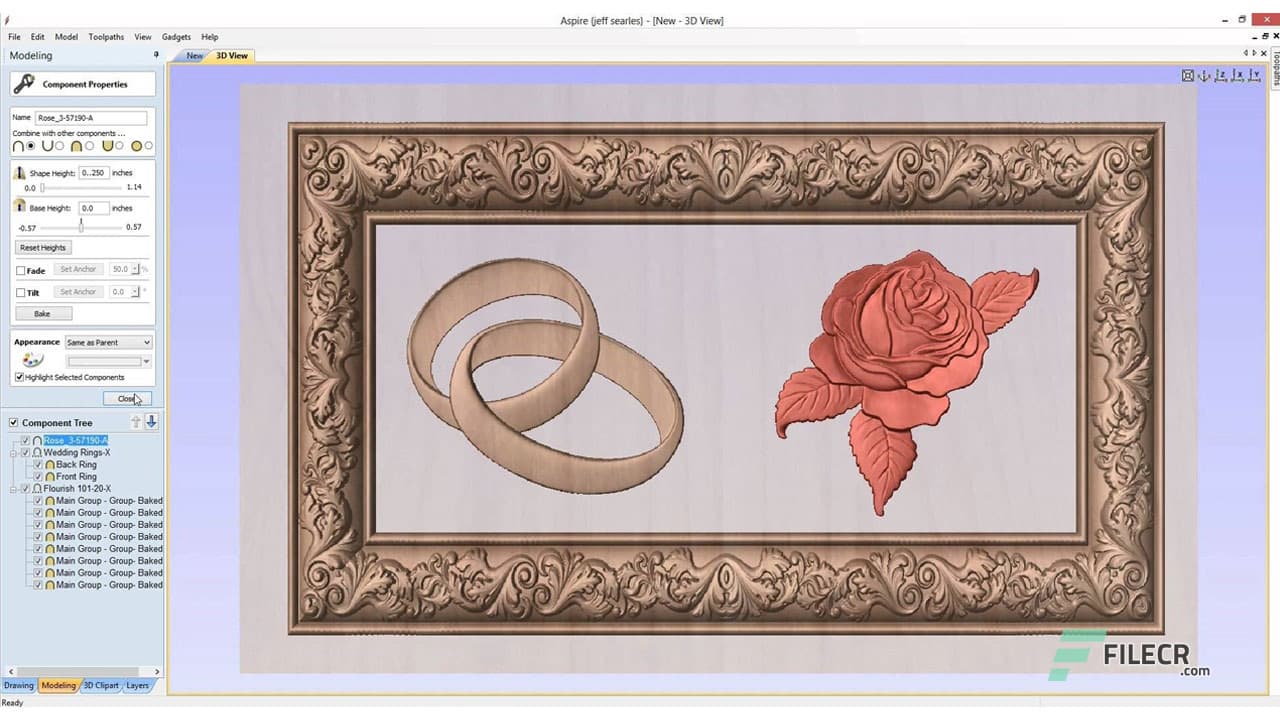Viewport: 1280px width, 720px height.
Task: Open the Toolpaths menu
Action: [106, 37]
